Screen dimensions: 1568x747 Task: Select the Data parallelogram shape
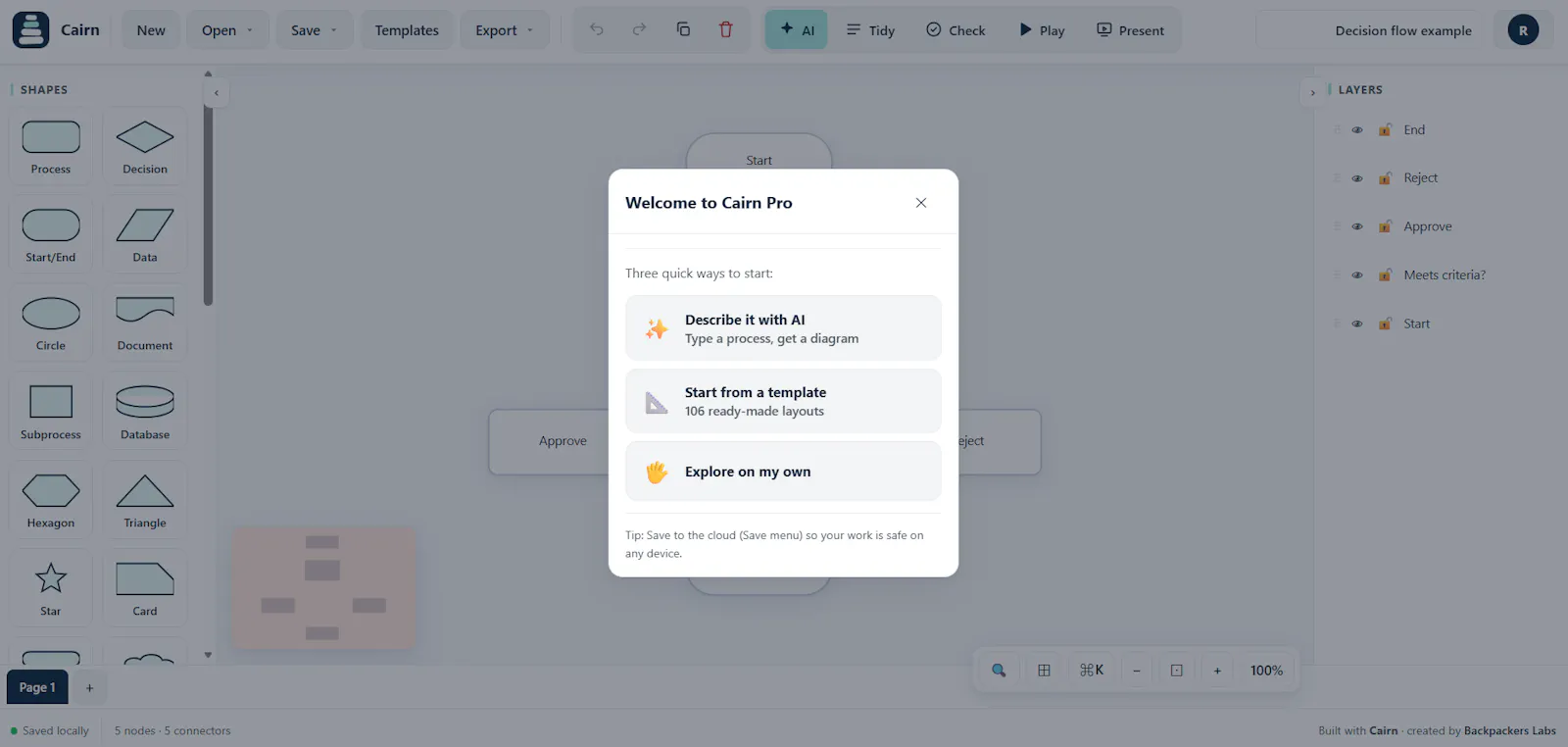pyautogui.click(x=145, y=234)
